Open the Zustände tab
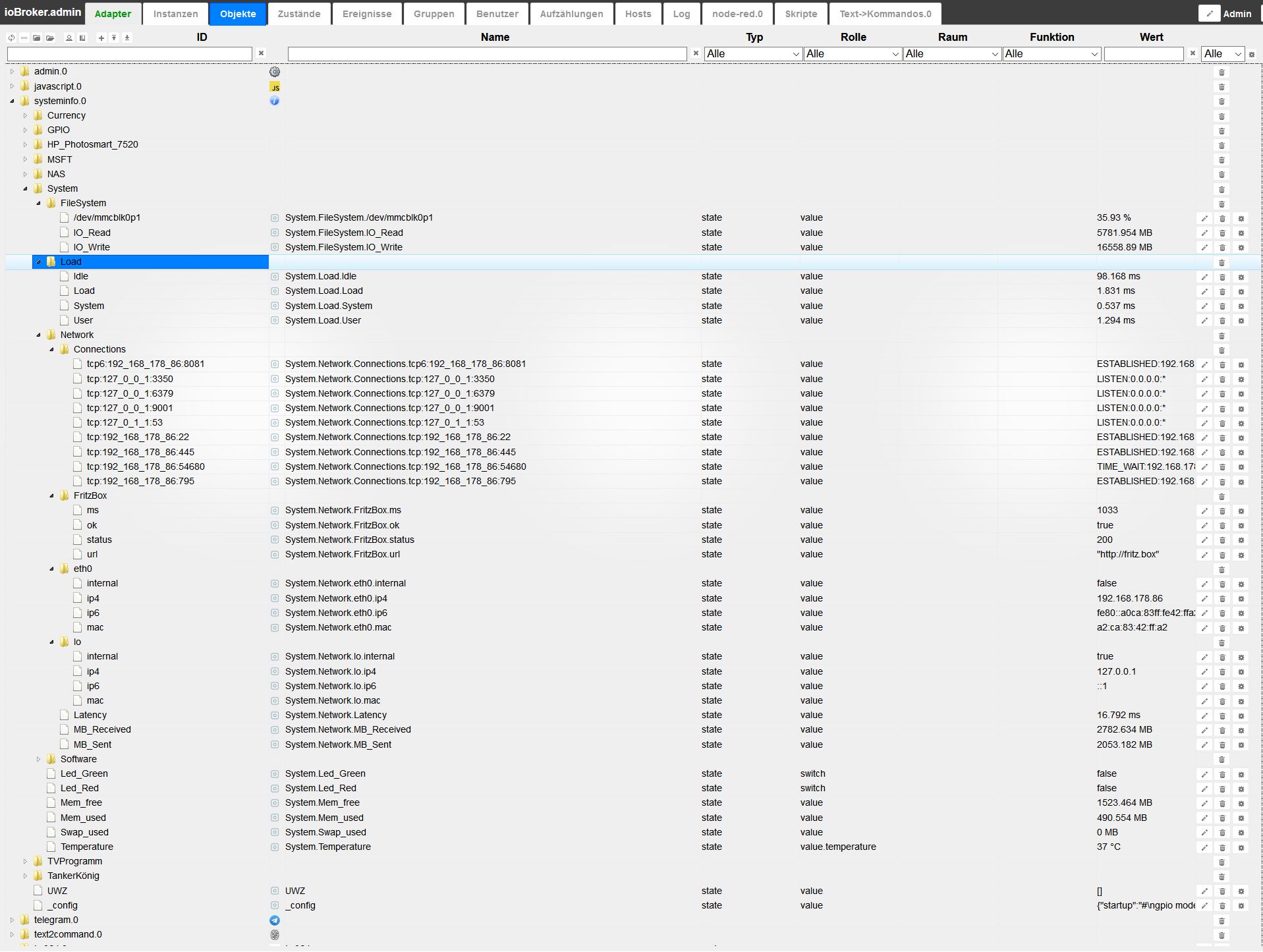Screen dimensions: 1263x952 tap(299, 14)
